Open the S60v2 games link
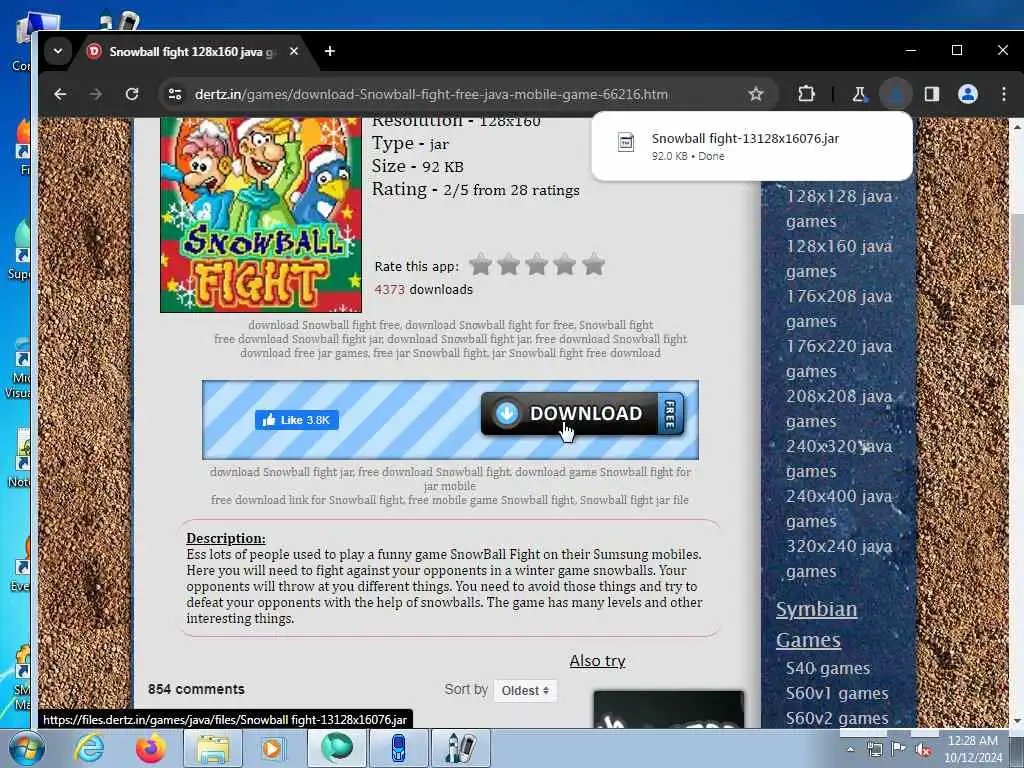Screen dimensions: 1024x768 point(837,718)
